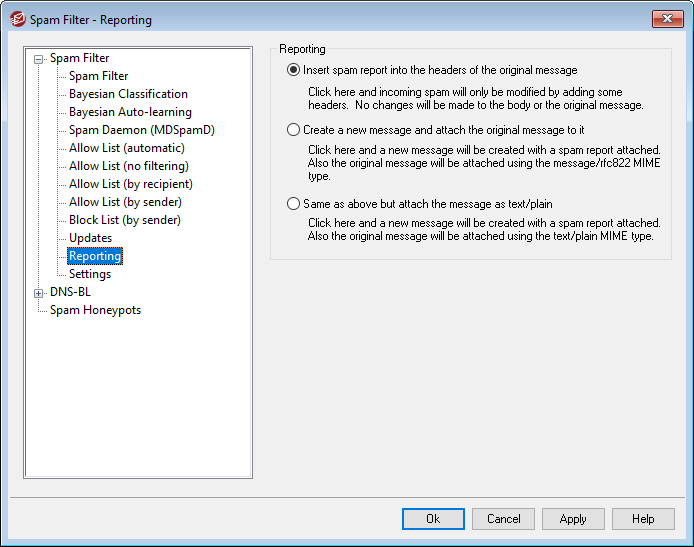This screenshot has height=547, width=694.
Task: Open Help for this dialog
Action: [643, 519]
